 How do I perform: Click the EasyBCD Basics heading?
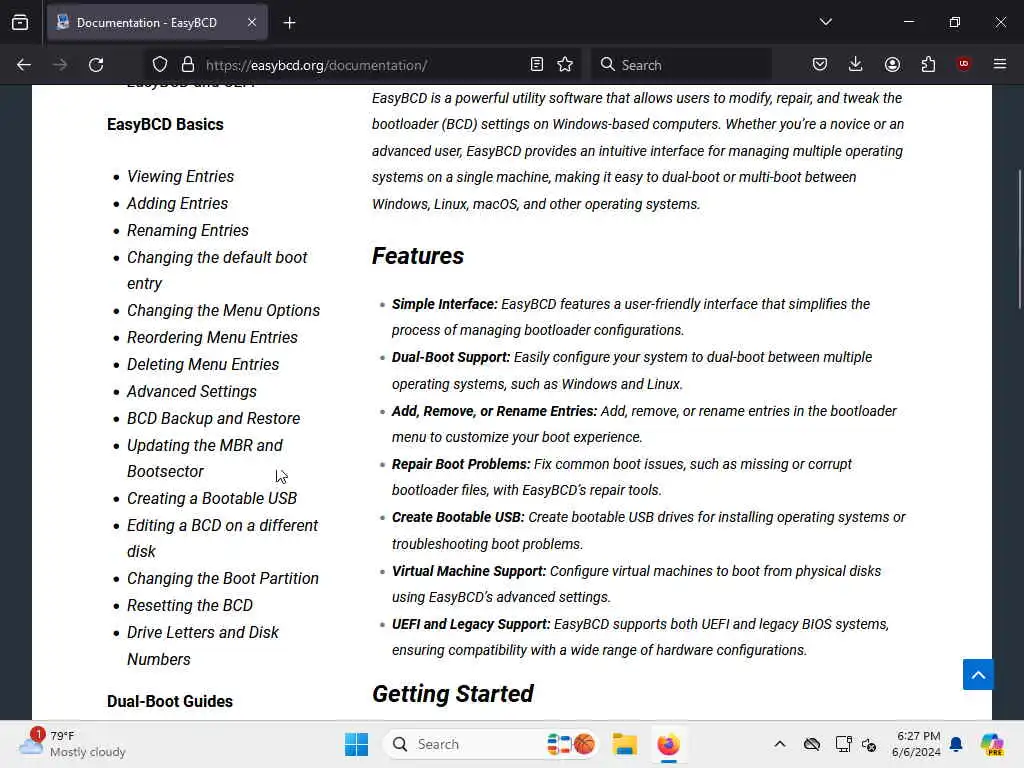point(165,124)
